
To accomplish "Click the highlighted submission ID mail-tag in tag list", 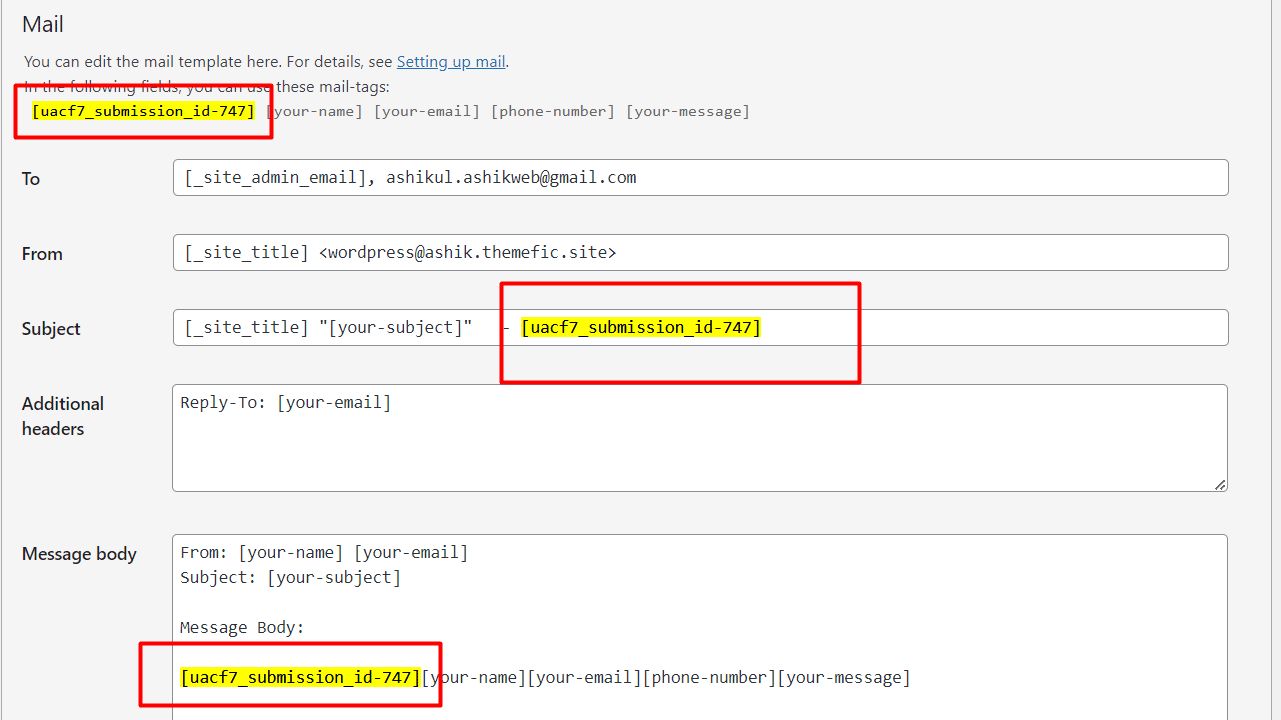I will tap(143, 111).
